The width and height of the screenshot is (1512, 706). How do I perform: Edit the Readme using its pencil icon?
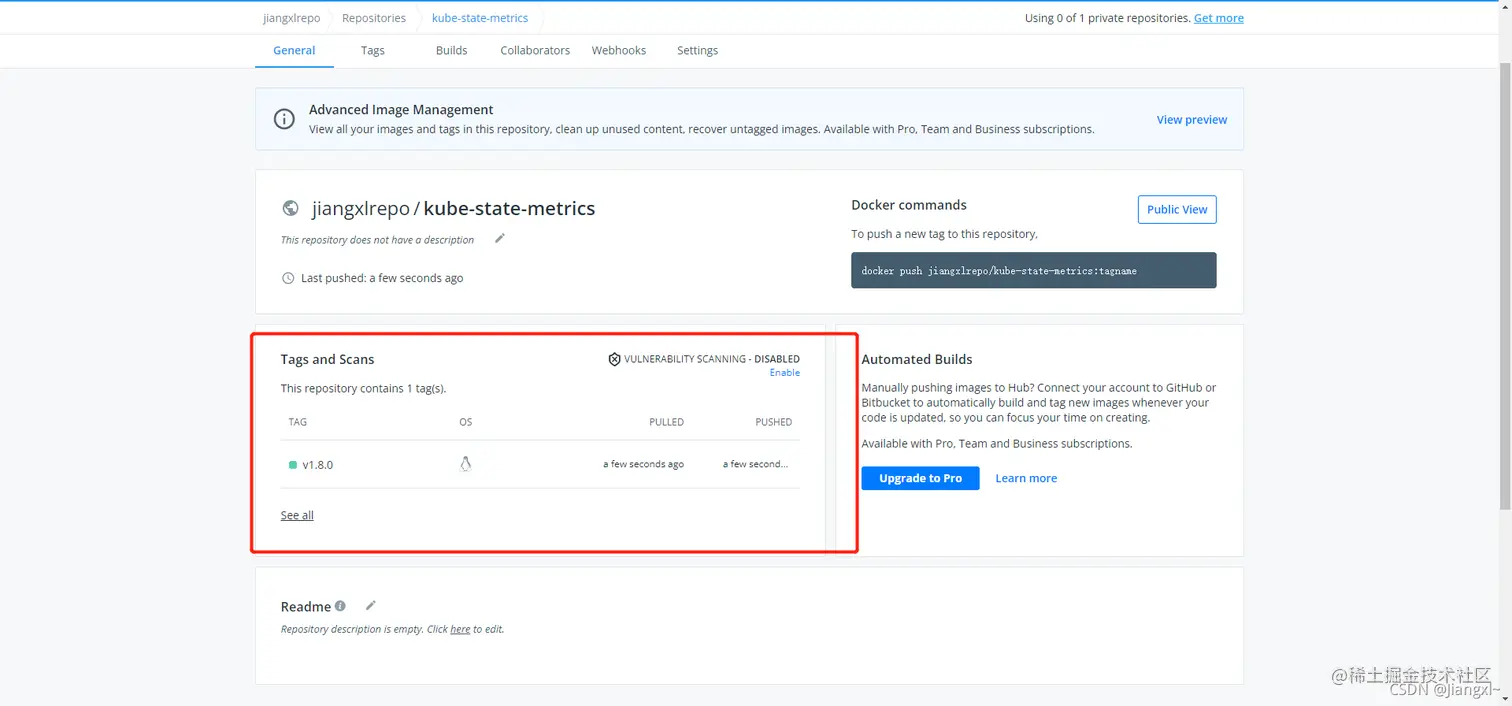click(371, 605)
